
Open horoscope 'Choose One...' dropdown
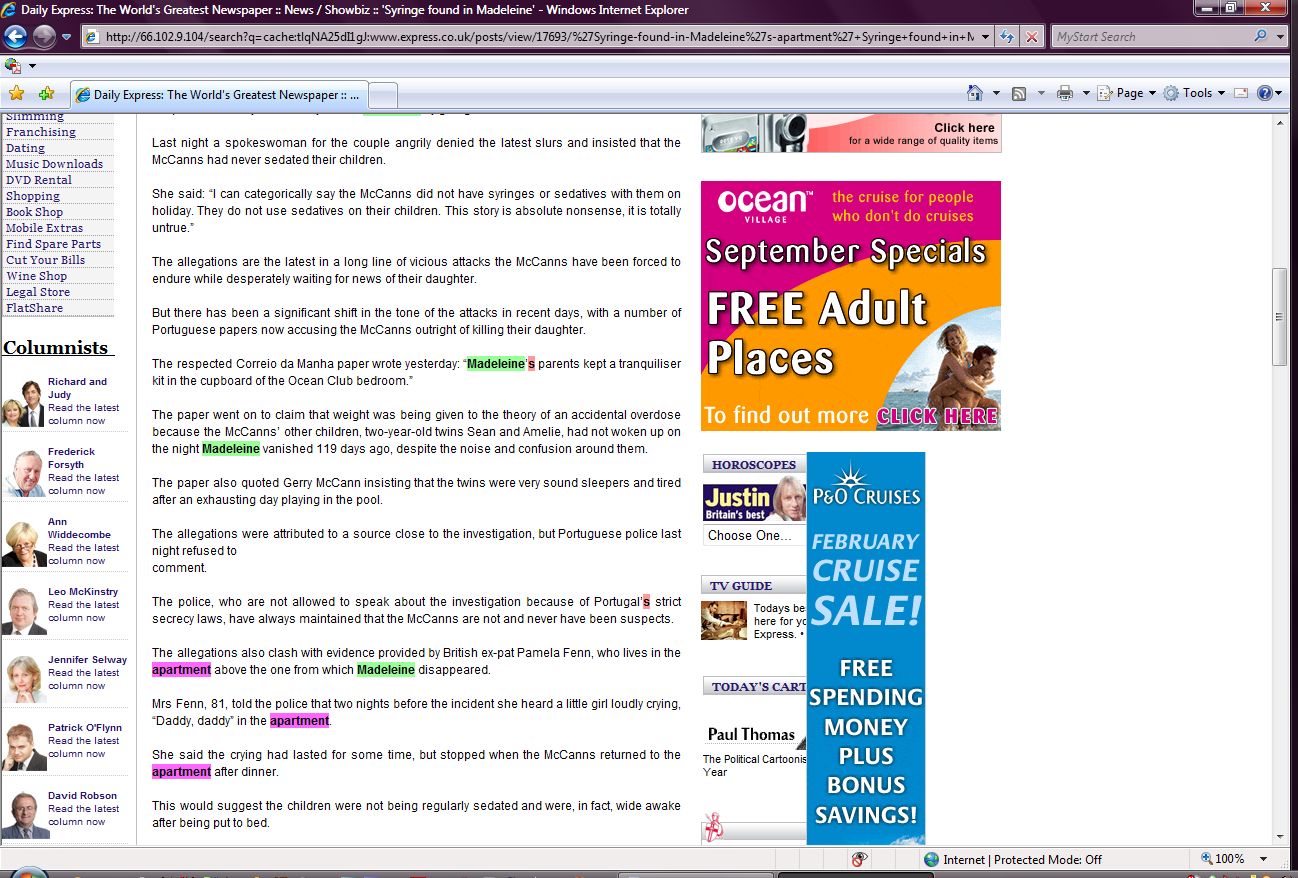click(752, 536)
